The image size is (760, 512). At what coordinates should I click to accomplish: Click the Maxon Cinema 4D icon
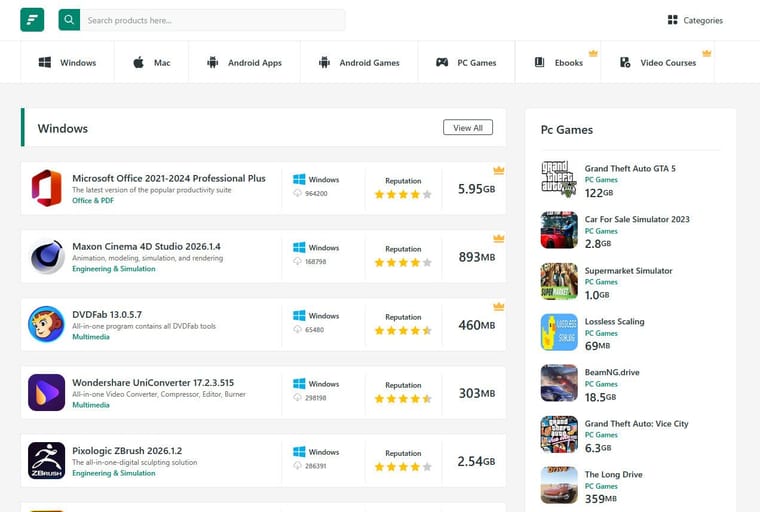(x=47, y=257)
